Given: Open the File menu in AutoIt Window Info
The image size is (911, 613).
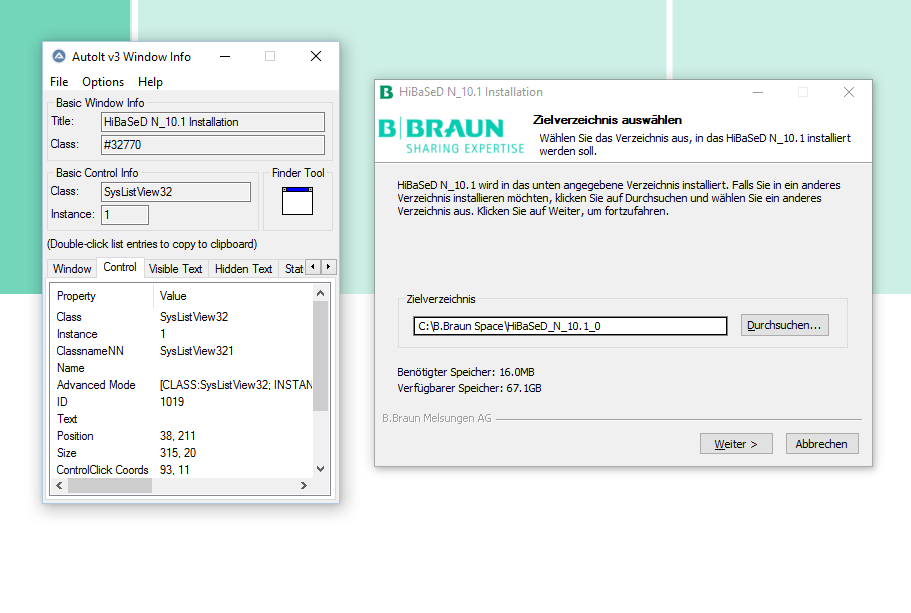Looking at the screenshot, I should coord(59,82).
